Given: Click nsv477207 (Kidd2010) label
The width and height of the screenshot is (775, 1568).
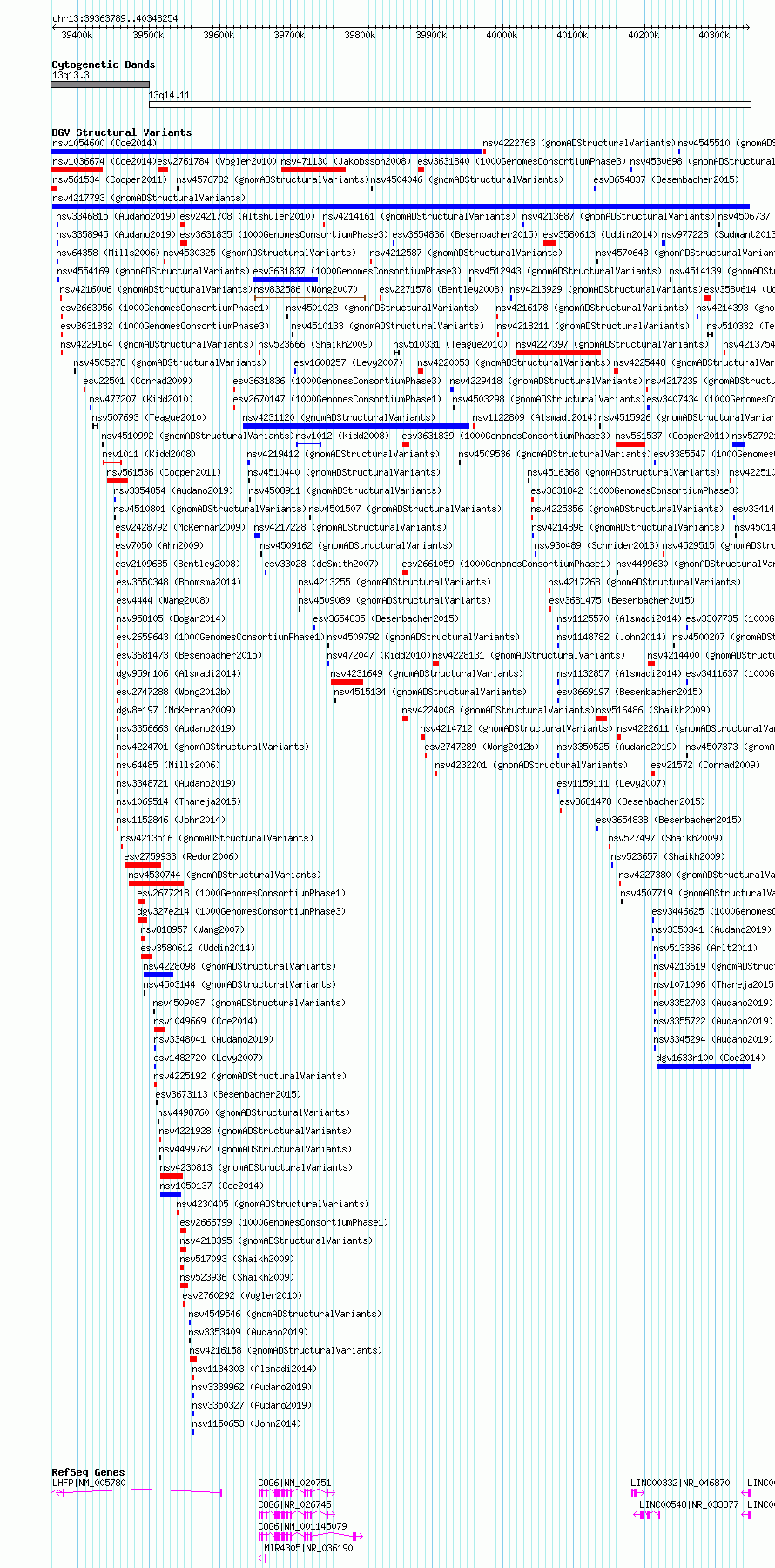Looking at the screenshot, I should pyautogui.click(x=141, y=399).
